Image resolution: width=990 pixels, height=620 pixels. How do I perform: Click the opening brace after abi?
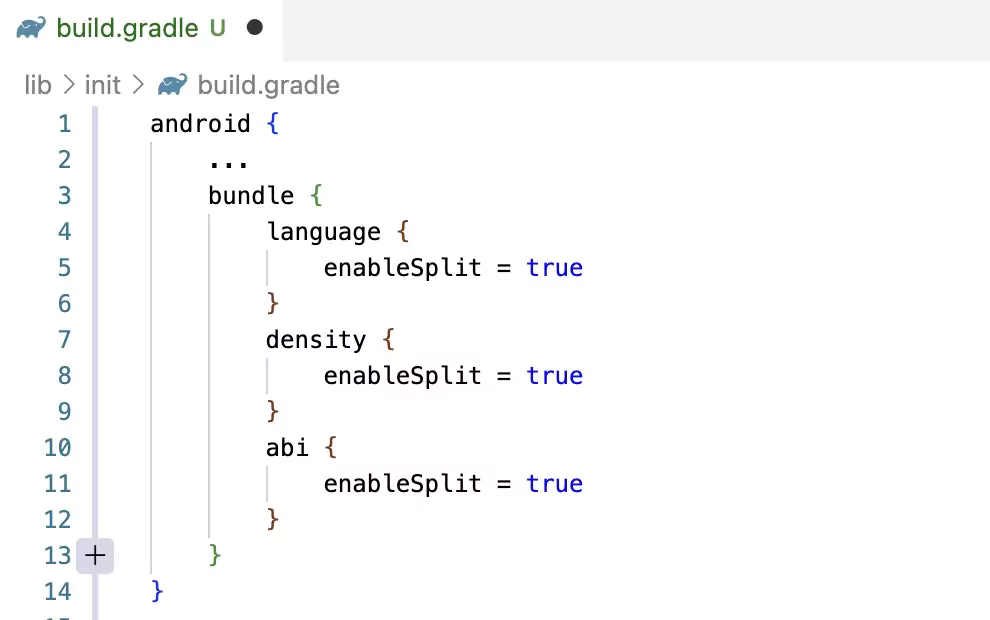pos(330,448)
